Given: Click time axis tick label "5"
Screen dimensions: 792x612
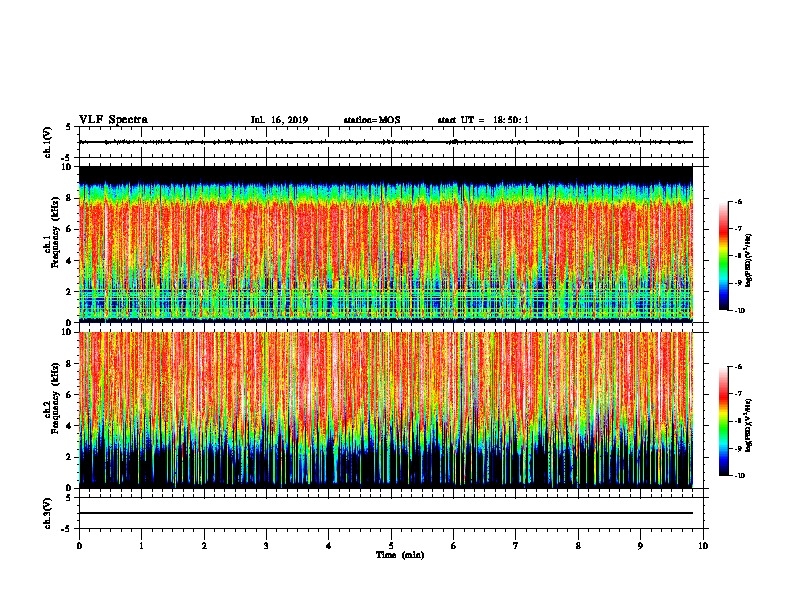Looking at the screenshot, I should coord(391,546).
